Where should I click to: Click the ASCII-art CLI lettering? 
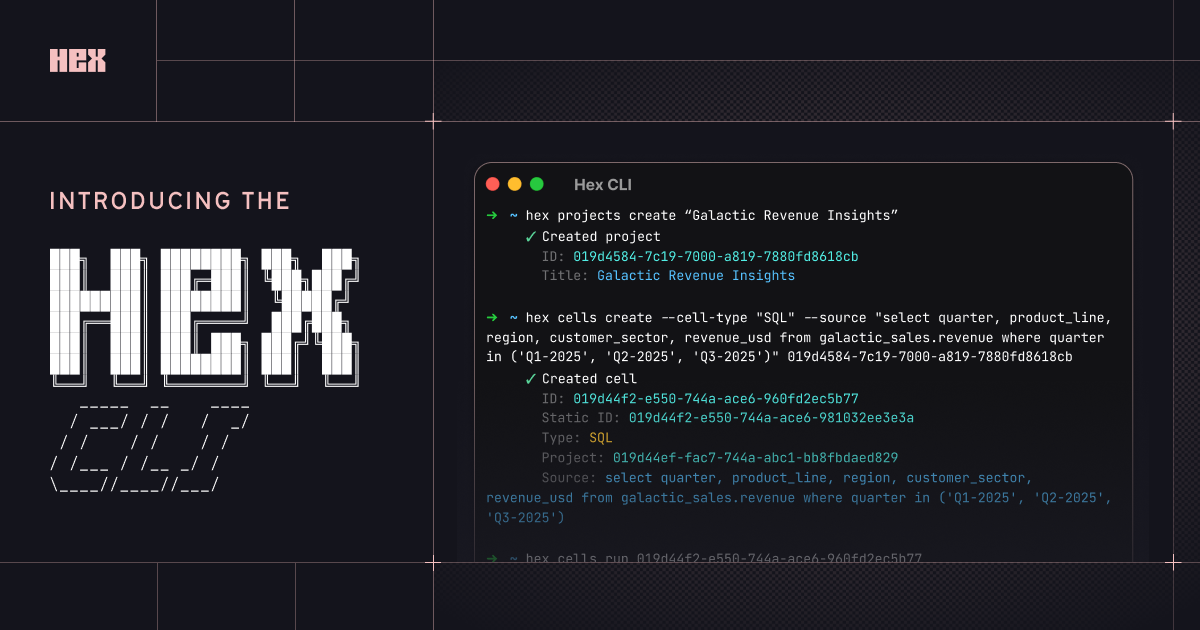(x=150, y=448)
